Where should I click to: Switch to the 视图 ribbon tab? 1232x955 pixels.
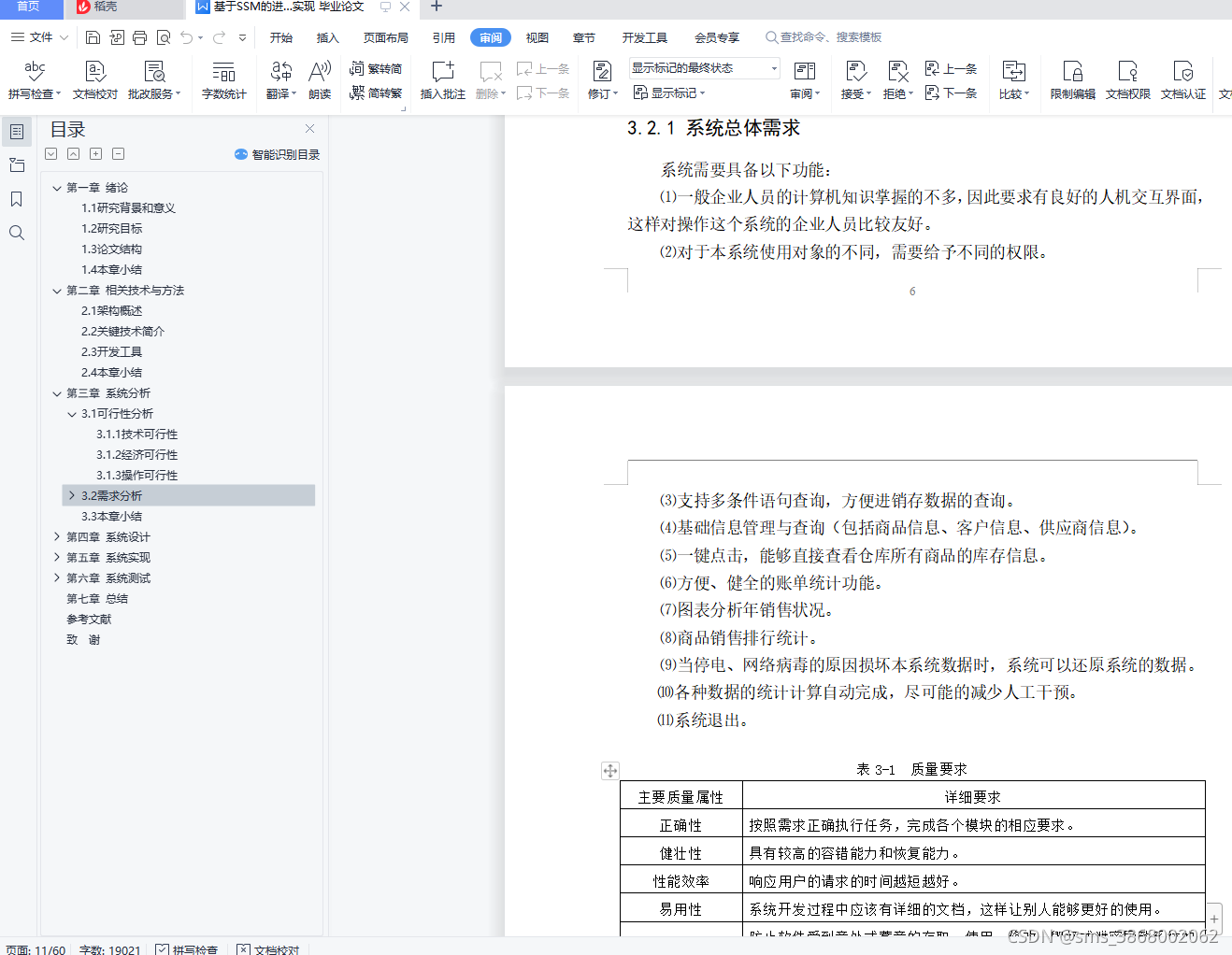pos(537,37)
